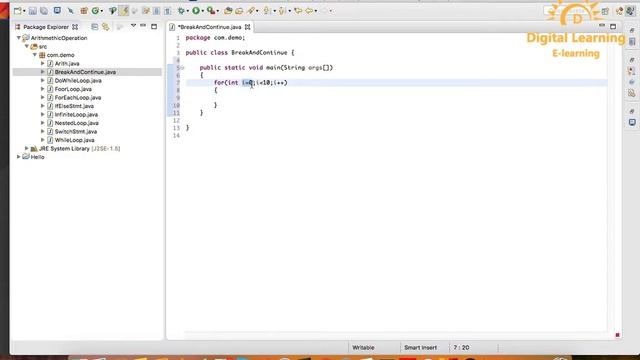Viewport: 640px width, 360px height.
Task: Open the Debug dropdown arrow
Action: [x=187, y=11]
